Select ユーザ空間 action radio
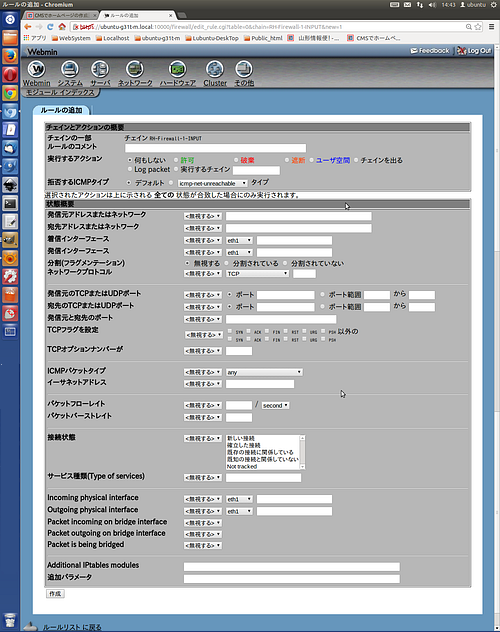Screen dimensions: 500x632 [x=311, y=160]
